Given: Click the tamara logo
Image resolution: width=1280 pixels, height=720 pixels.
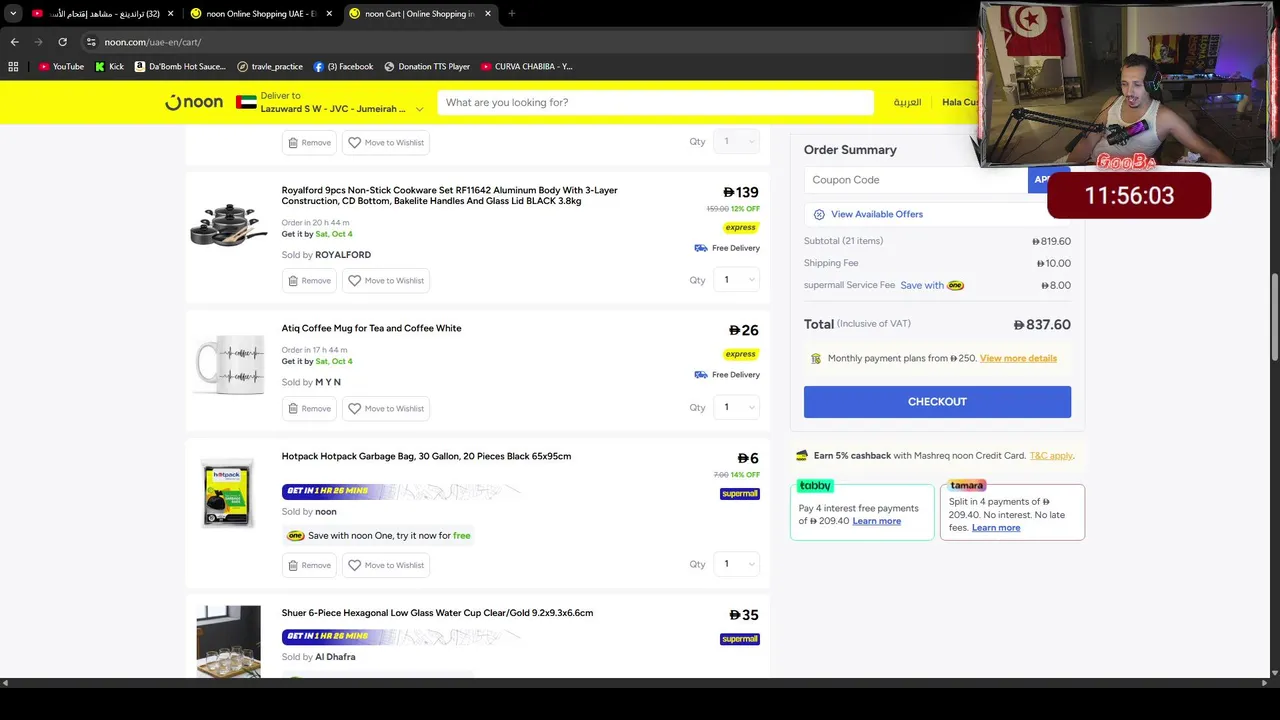Looking at the screenshot, I should click(x=966, y=485).
